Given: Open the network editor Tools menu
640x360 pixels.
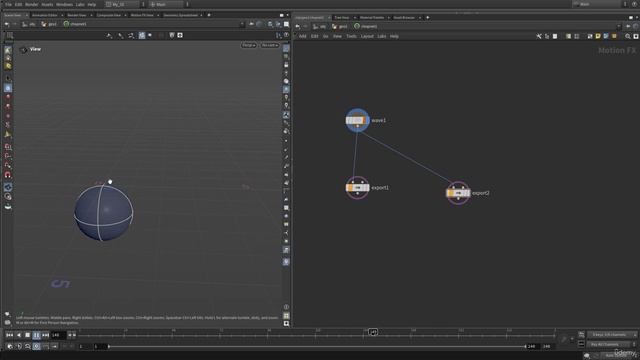Looking at the screenshot, I should (351, 36).
